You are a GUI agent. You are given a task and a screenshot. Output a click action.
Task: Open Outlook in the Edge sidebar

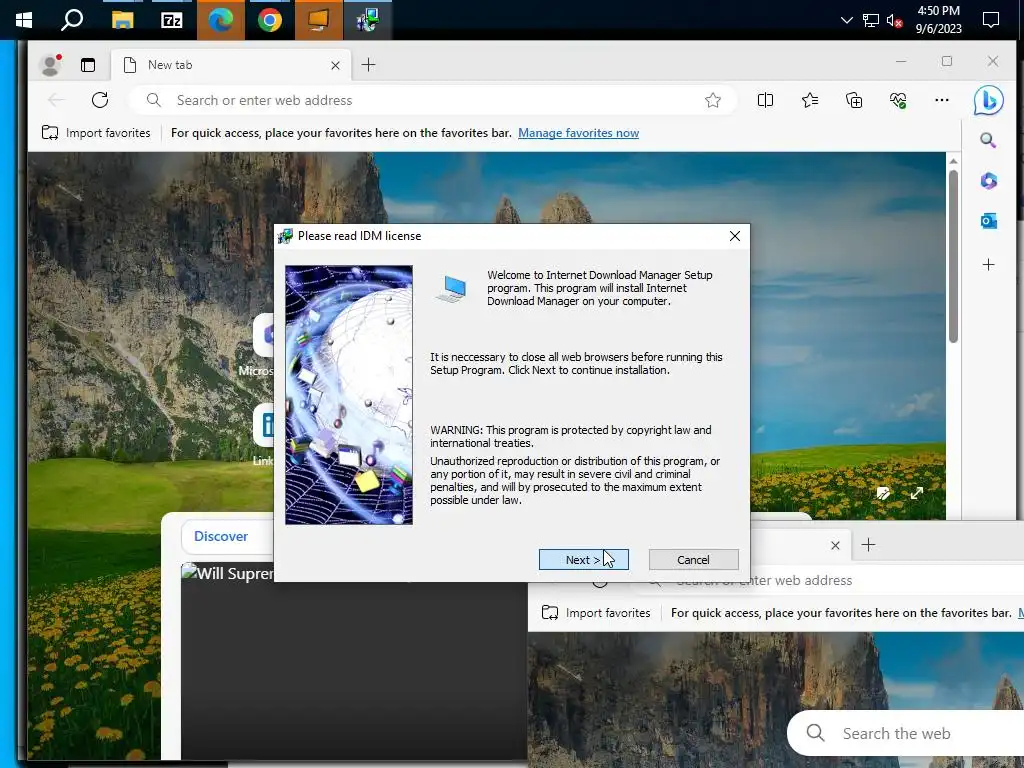[x=988, y=221]
